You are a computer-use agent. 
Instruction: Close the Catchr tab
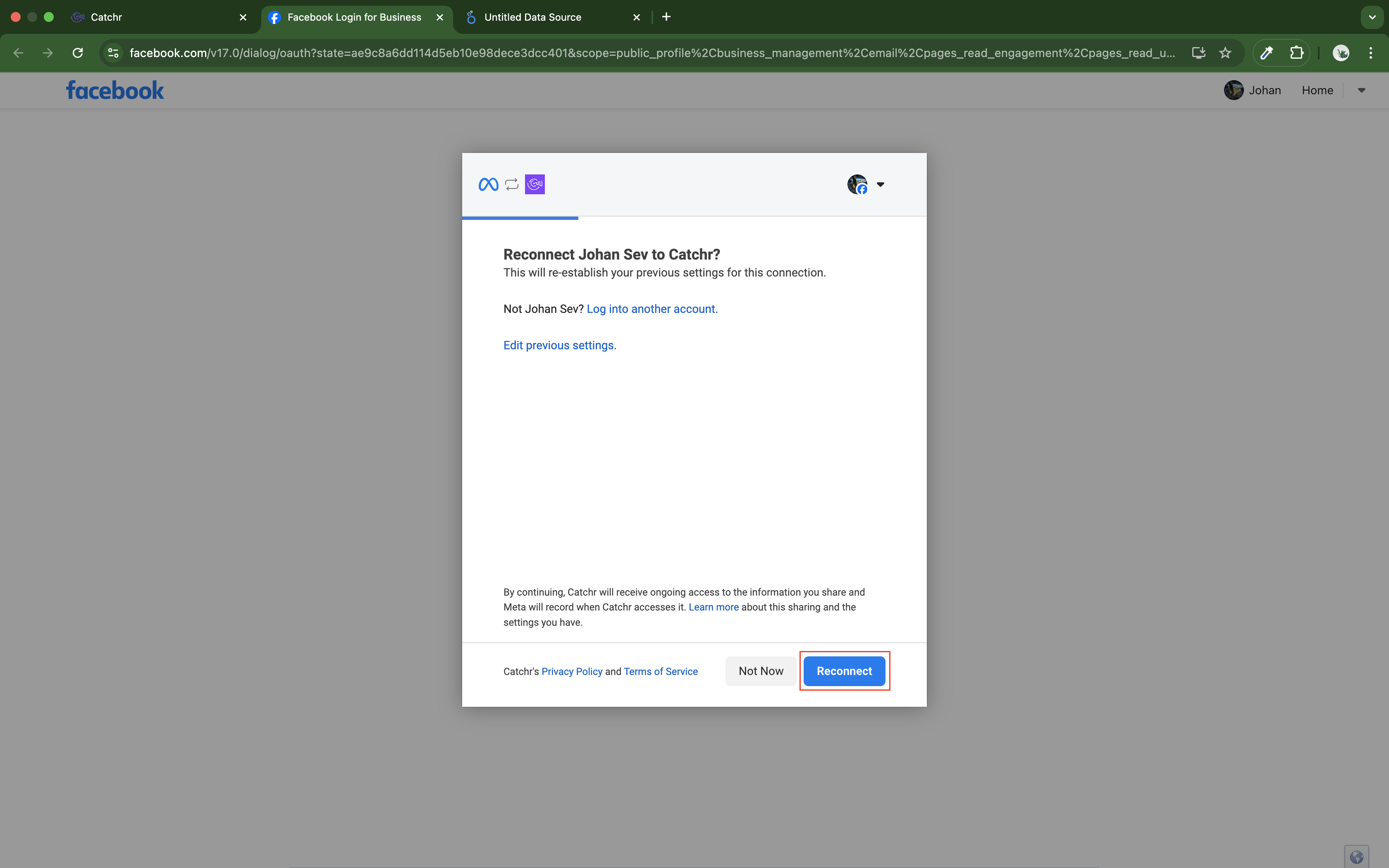click(x=243, y=17)
